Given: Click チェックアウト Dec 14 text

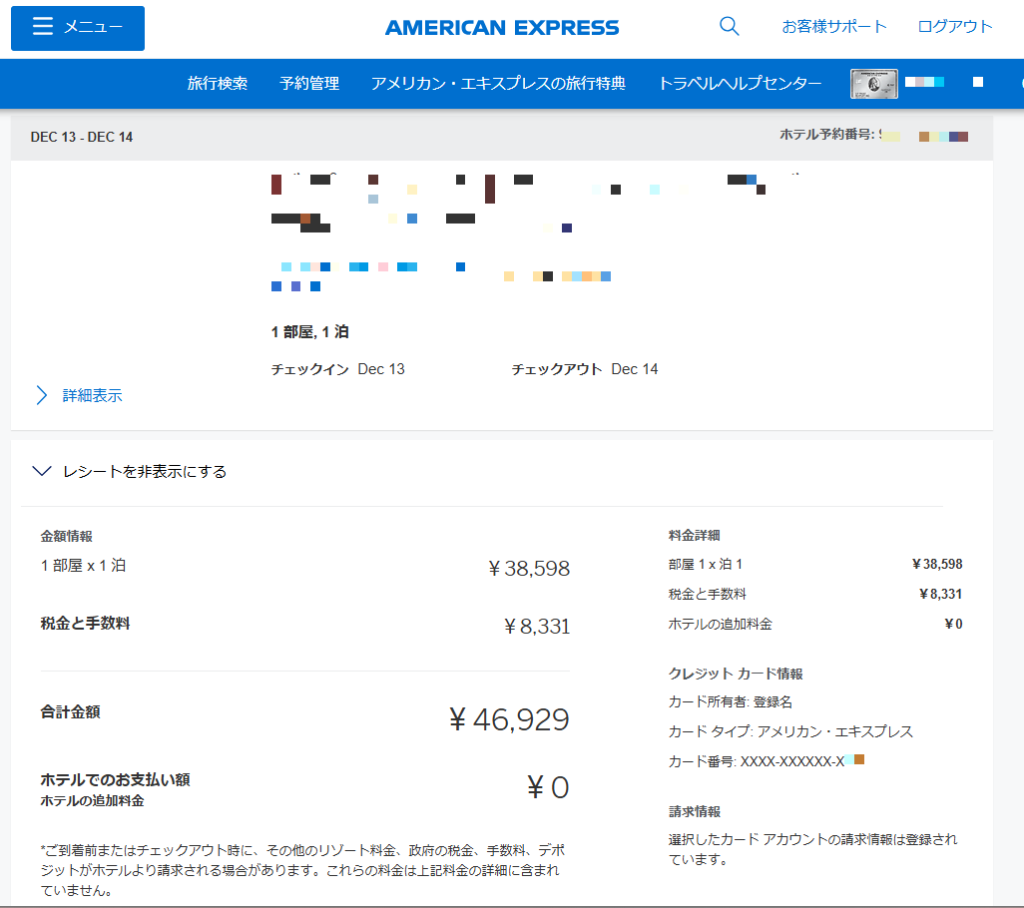Looking at the screenshot, I should pyautogui.click(x=584, y=369).
